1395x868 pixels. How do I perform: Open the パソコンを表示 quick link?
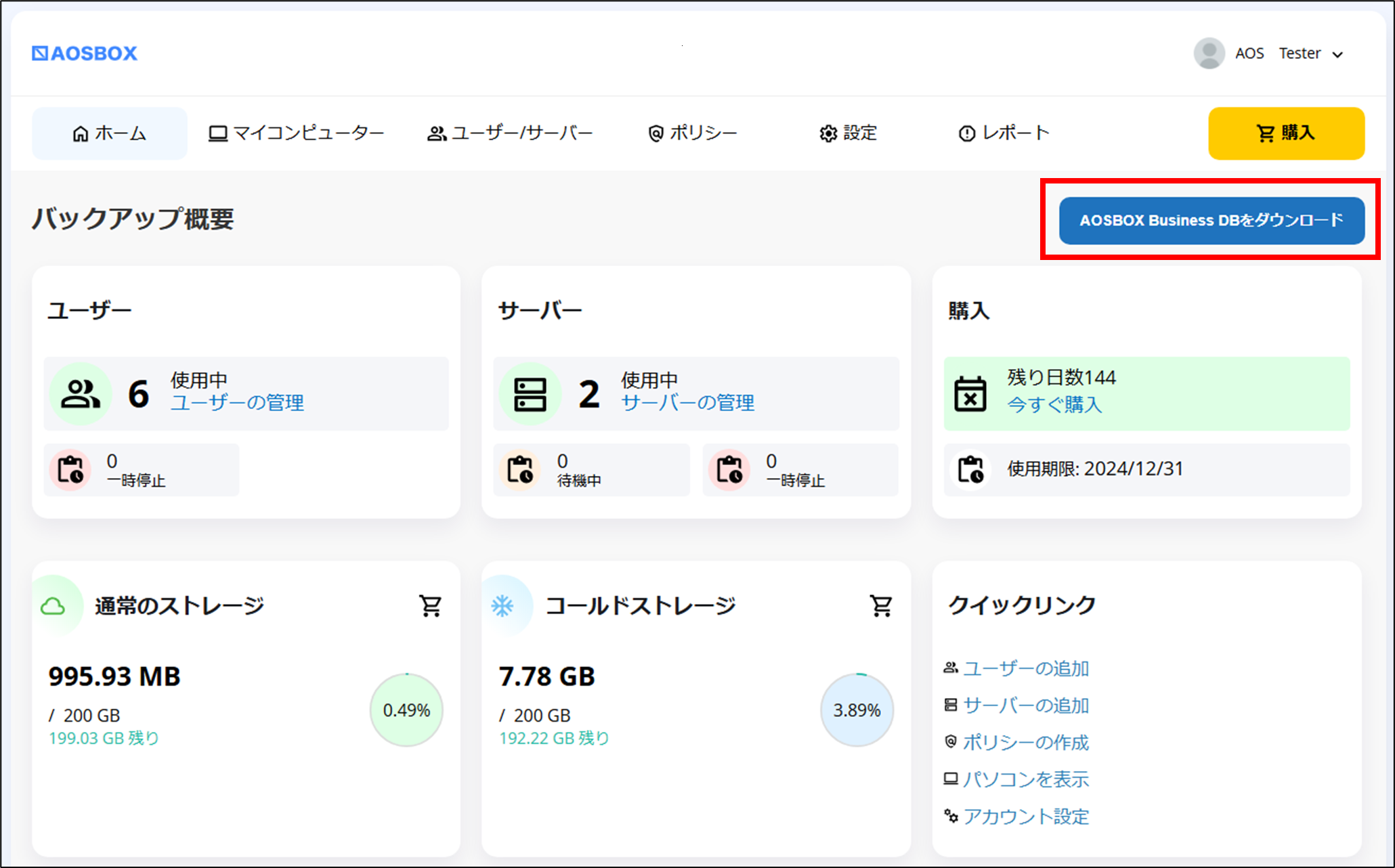coord(1026,780)
